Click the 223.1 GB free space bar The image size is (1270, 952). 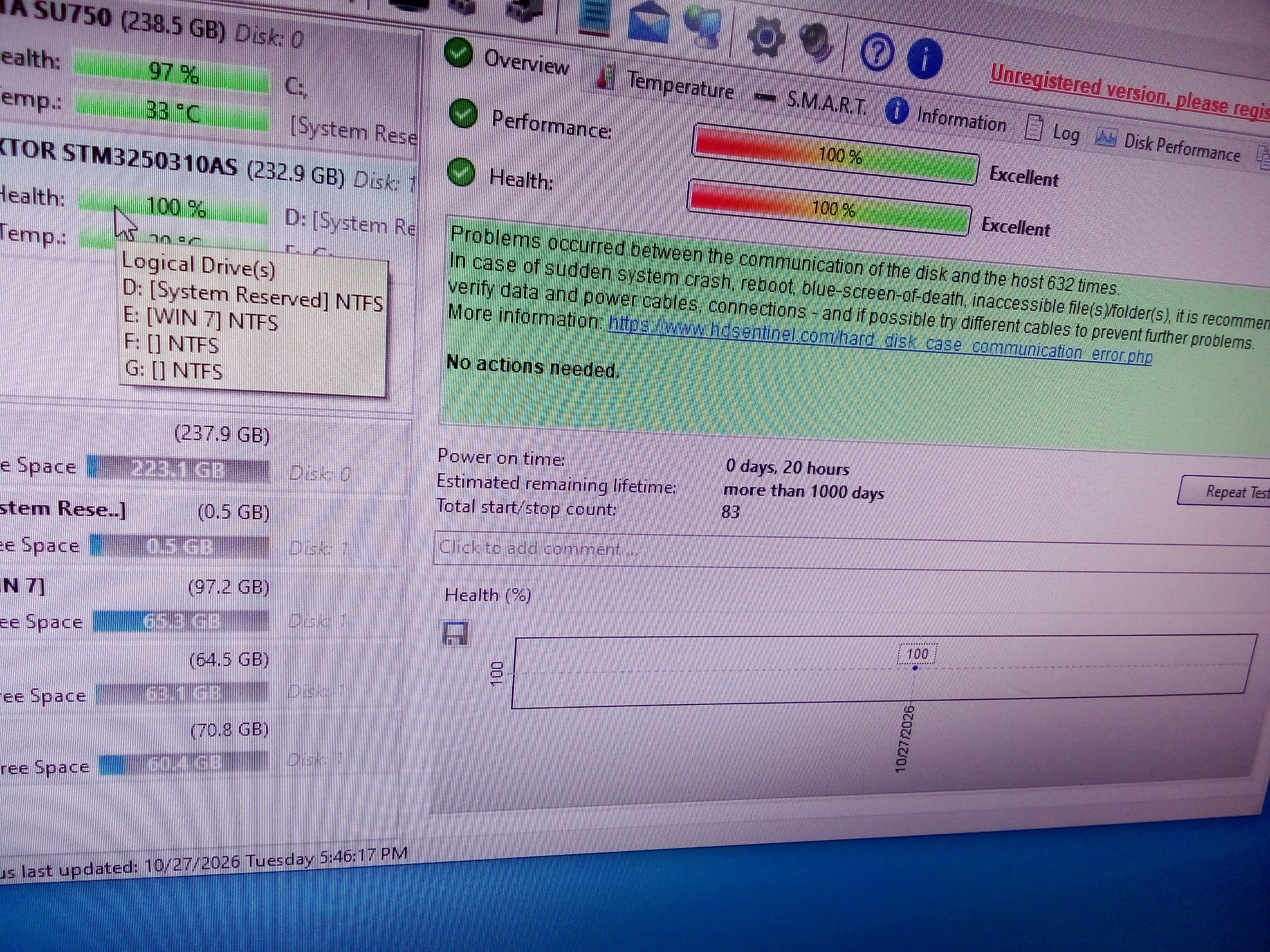[178, 470]
